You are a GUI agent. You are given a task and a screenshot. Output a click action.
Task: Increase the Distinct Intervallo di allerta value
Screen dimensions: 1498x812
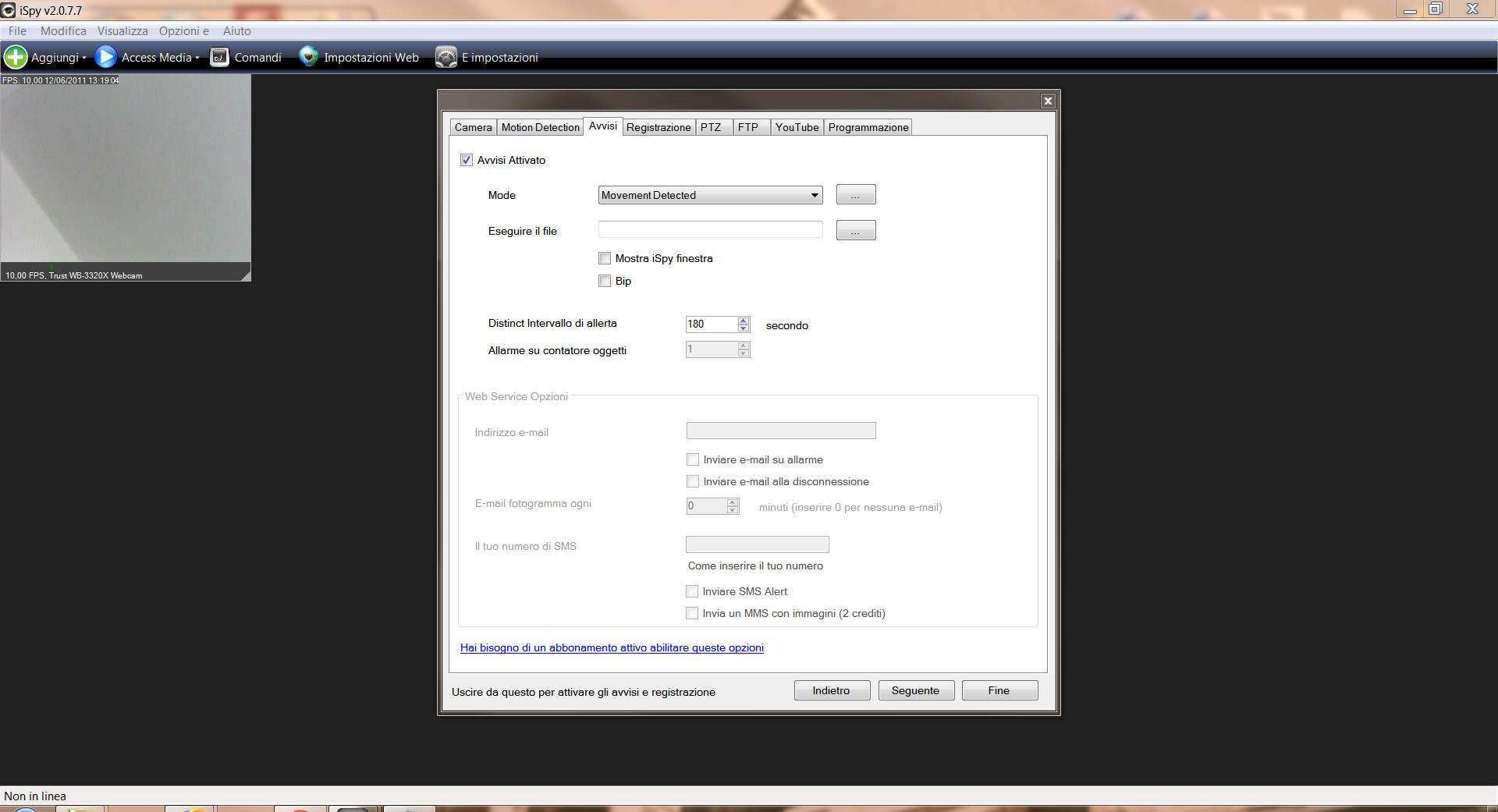click(744, 320)
